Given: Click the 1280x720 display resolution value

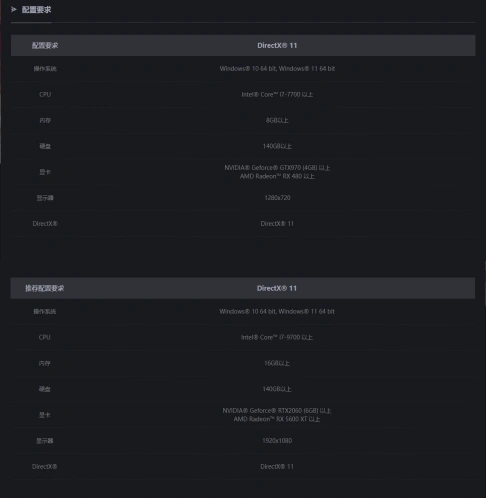Looking at the screenshot, I should coord(277,198).
